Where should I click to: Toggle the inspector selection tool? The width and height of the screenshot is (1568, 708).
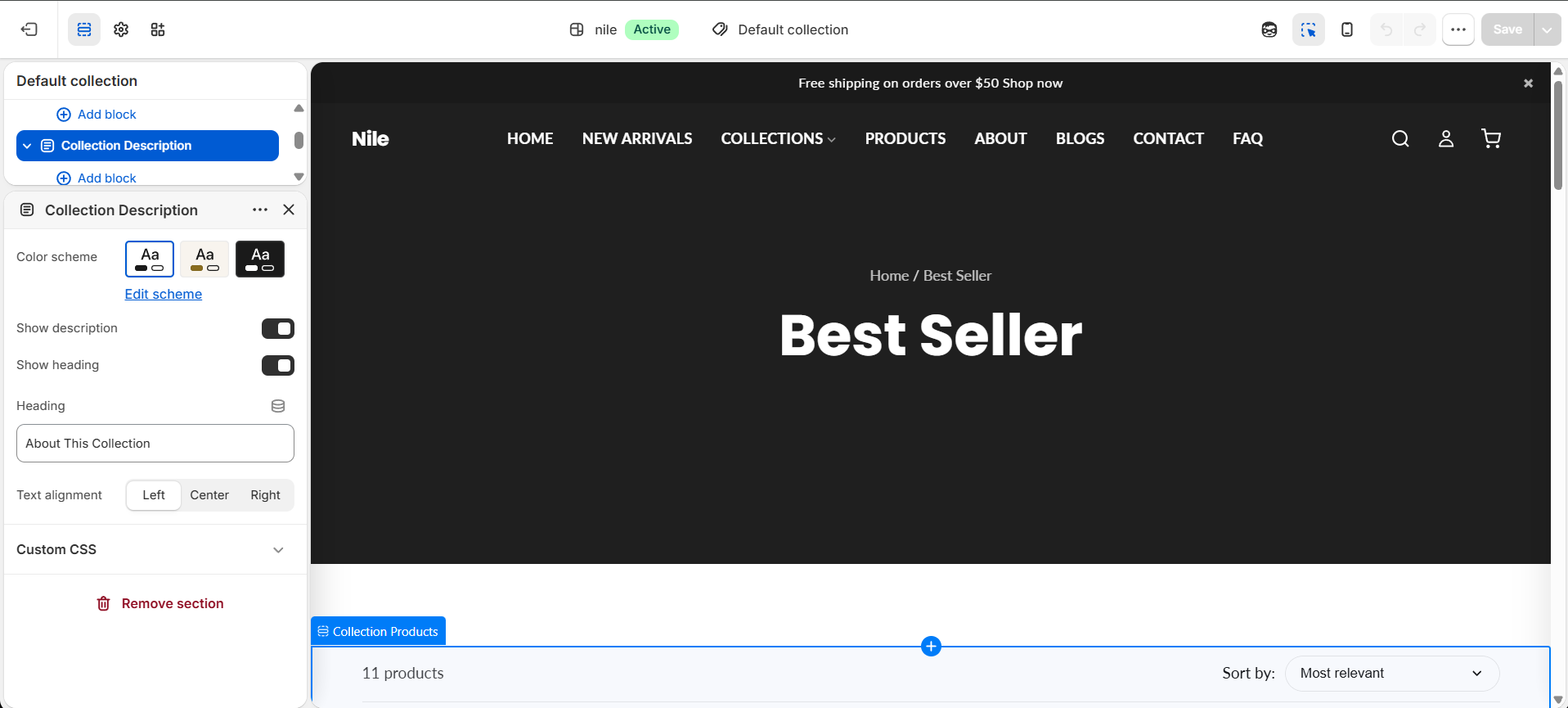click(1309, 29)
